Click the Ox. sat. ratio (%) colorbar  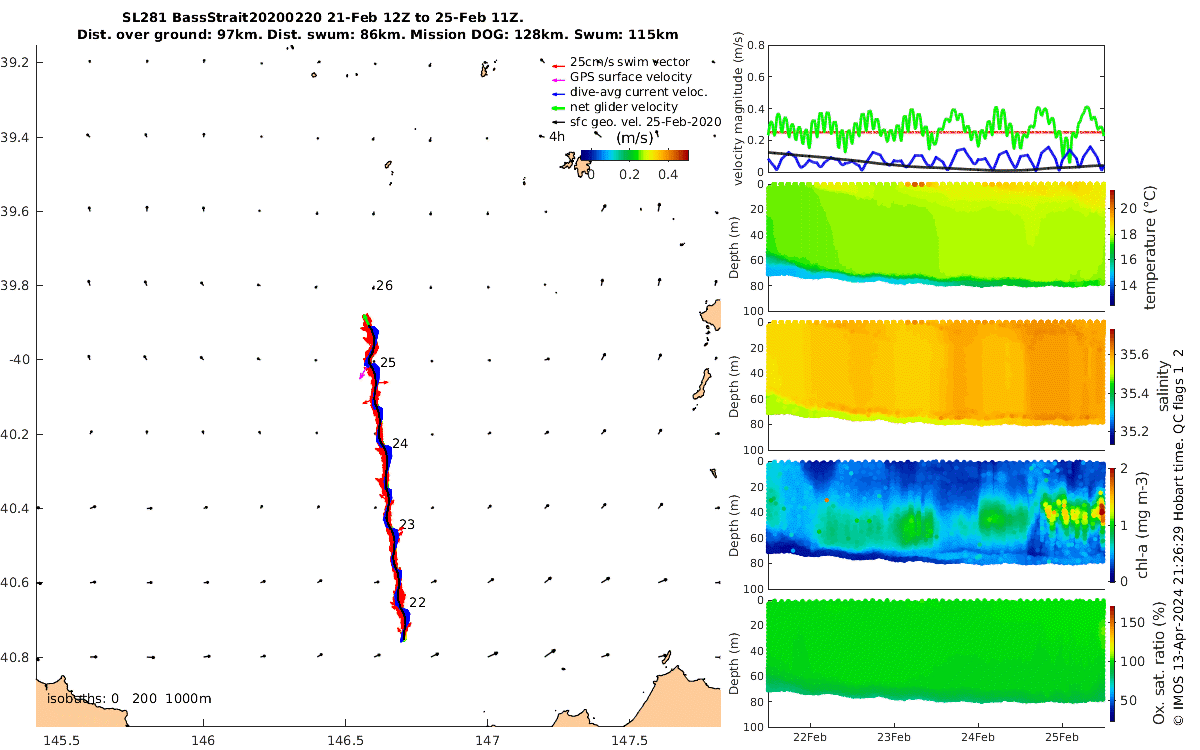point(1113,662)
